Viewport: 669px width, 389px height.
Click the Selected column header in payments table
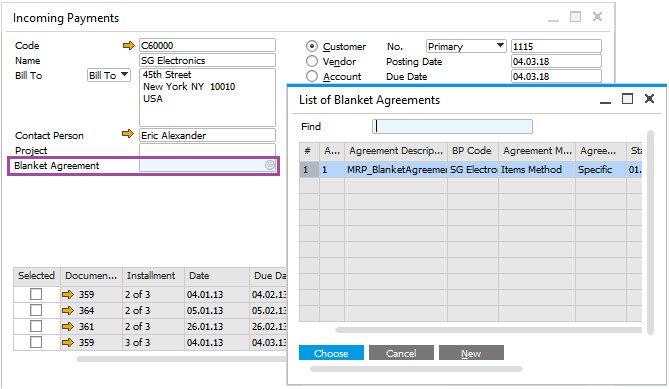click(37, 276)
